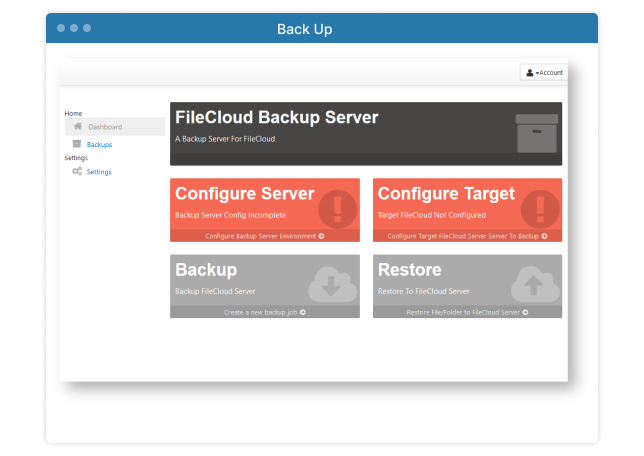Image resolution: width=644 pixels, height=456 pixels.
Task: Click the Settings section header label
Action: click(76, 158)
